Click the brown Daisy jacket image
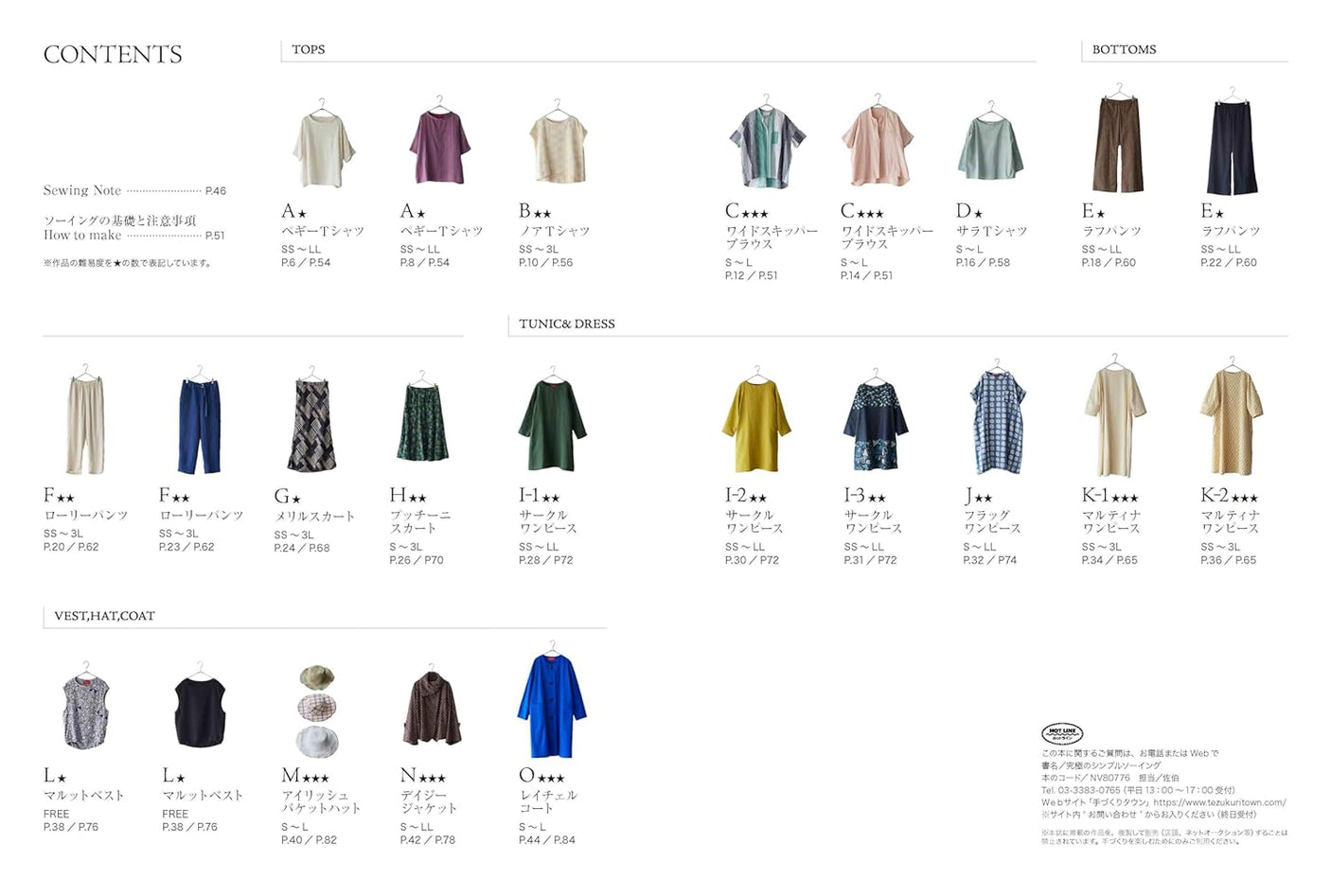 432,710
